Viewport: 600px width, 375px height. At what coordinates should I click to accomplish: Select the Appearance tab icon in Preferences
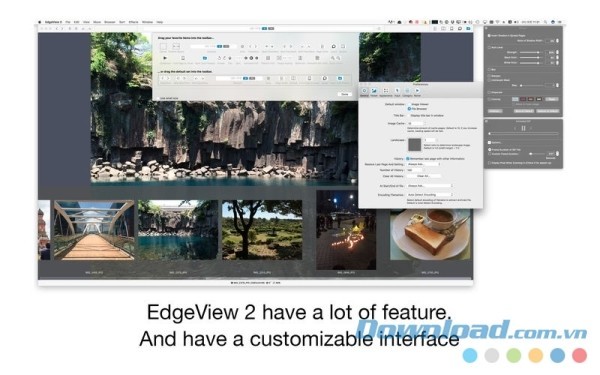(x=386, y=91)
